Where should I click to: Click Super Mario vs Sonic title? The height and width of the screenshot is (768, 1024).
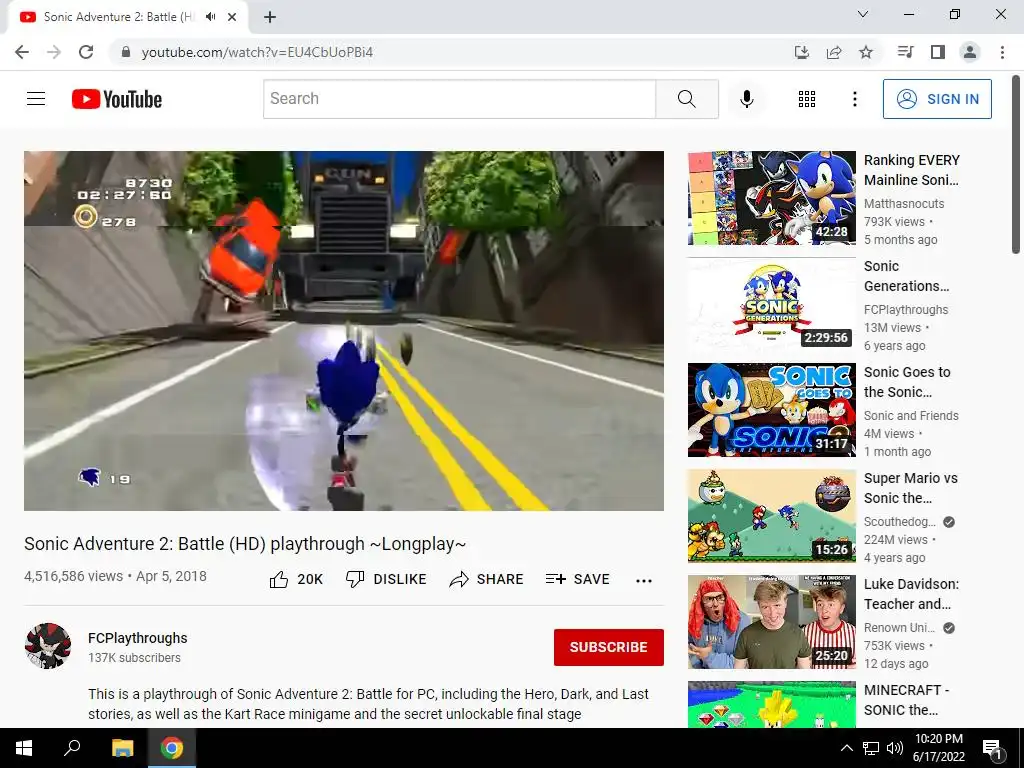910,488
